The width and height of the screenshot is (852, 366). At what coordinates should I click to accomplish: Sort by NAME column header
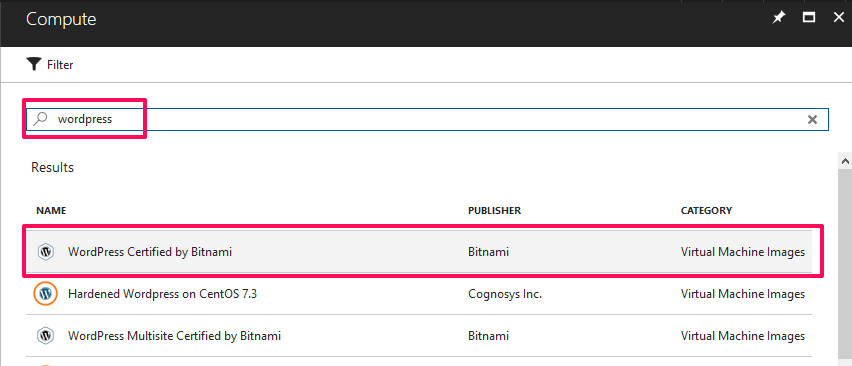click(x=51, y=210)
